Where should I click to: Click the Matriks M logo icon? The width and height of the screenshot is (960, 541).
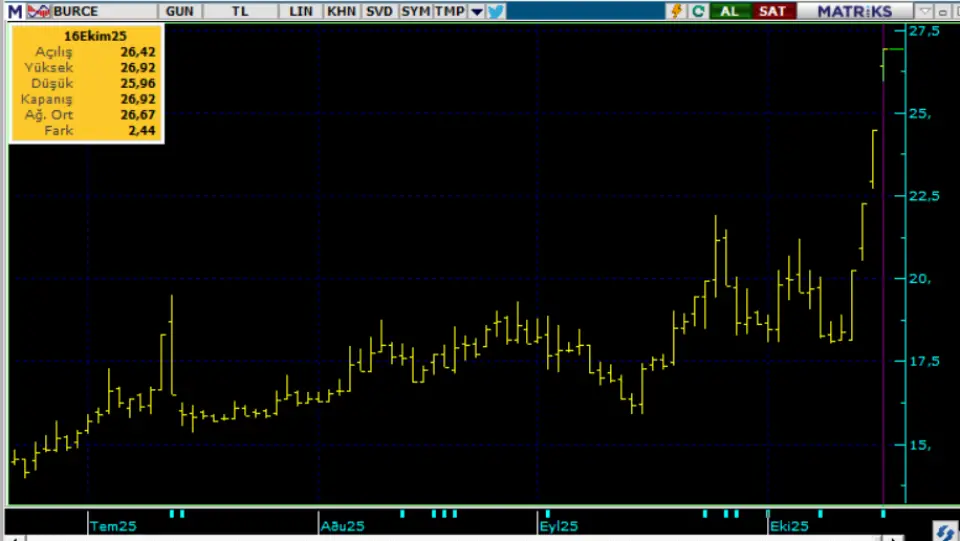(x=15, y=11)
